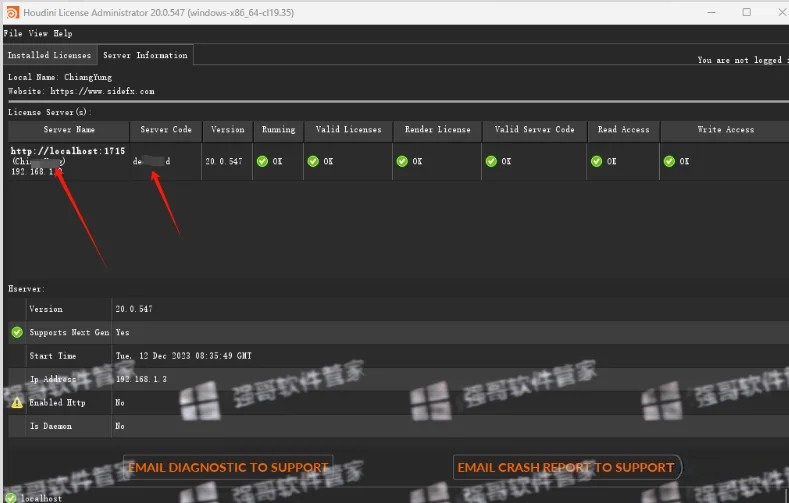Viewport: 789px width, 503px height.
Task: Minimize the License Administrator window
Action: point(711,13)
